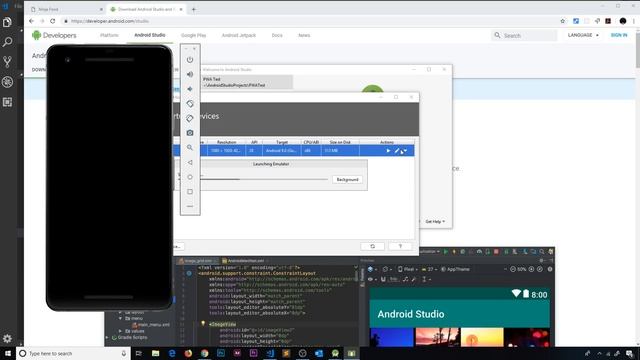Open the LANGUAGE dropdown

tap(583, 35)
